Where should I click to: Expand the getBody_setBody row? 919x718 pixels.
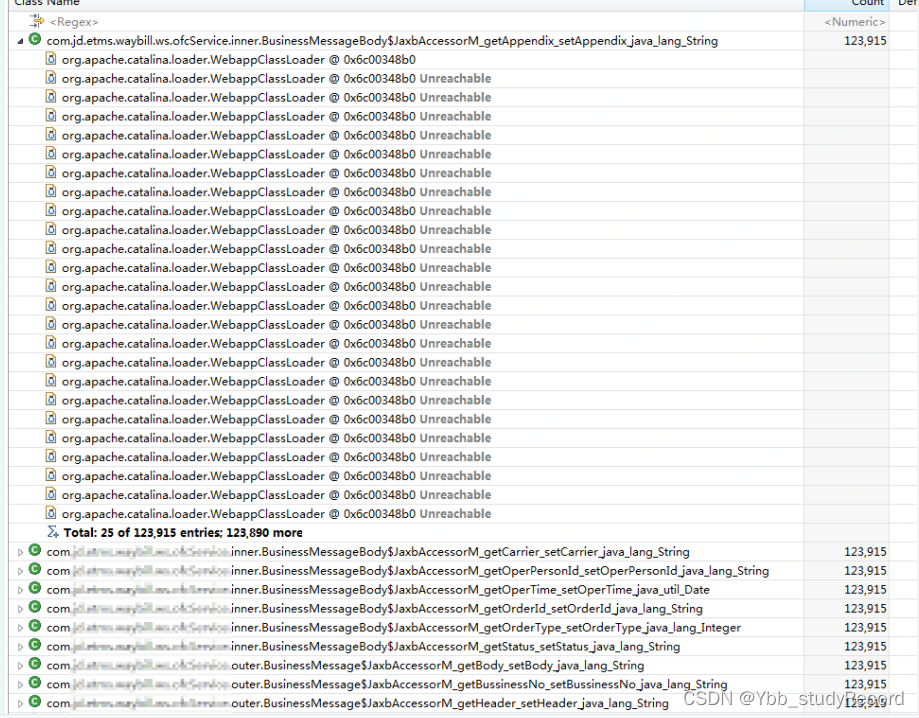coord(21,665)
